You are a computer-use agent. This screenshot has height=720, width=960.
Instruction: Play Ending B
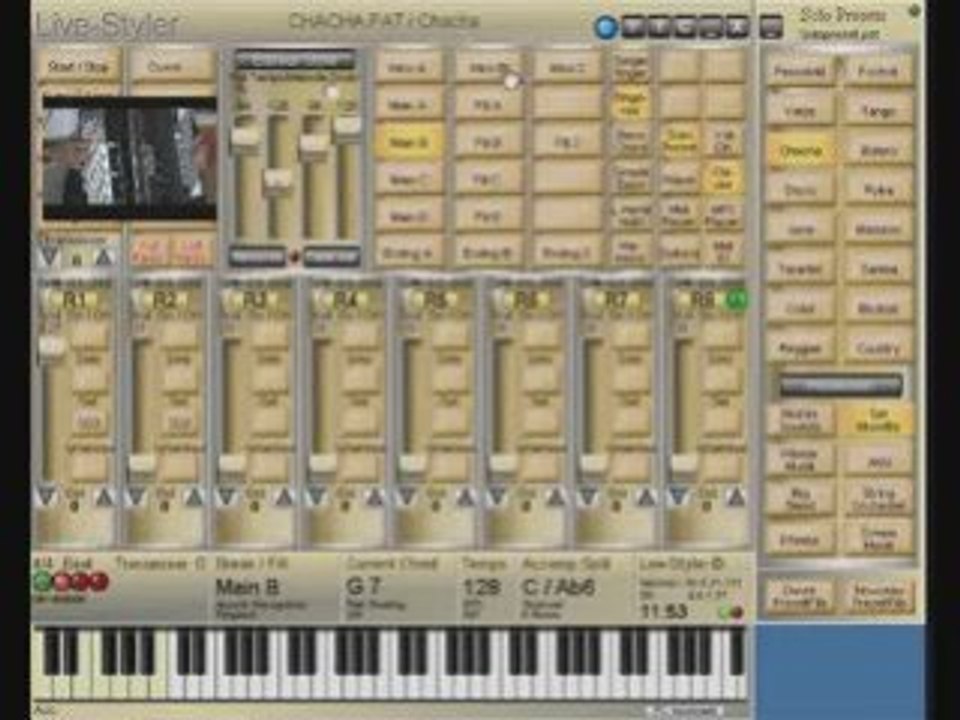pos(487,252)
